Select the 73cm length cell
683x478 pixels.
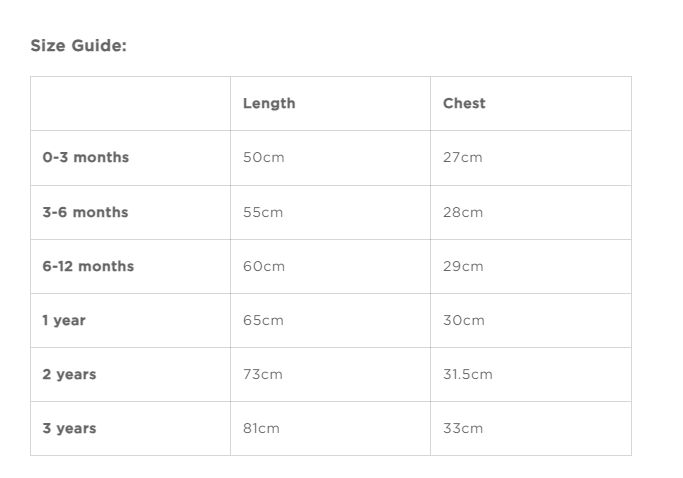[263, 374]
